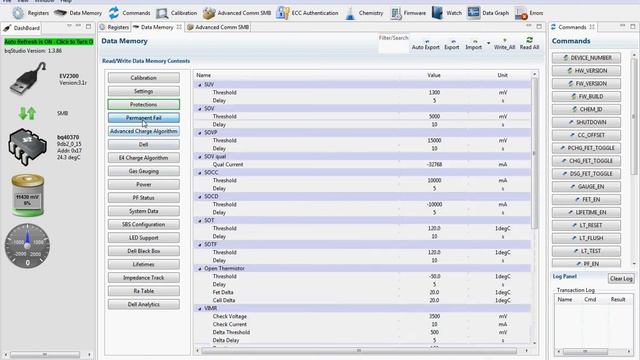Send the LT_RESET command
Image resolution: width=640 pixels, height=360 pixels.
click(587, 225)
